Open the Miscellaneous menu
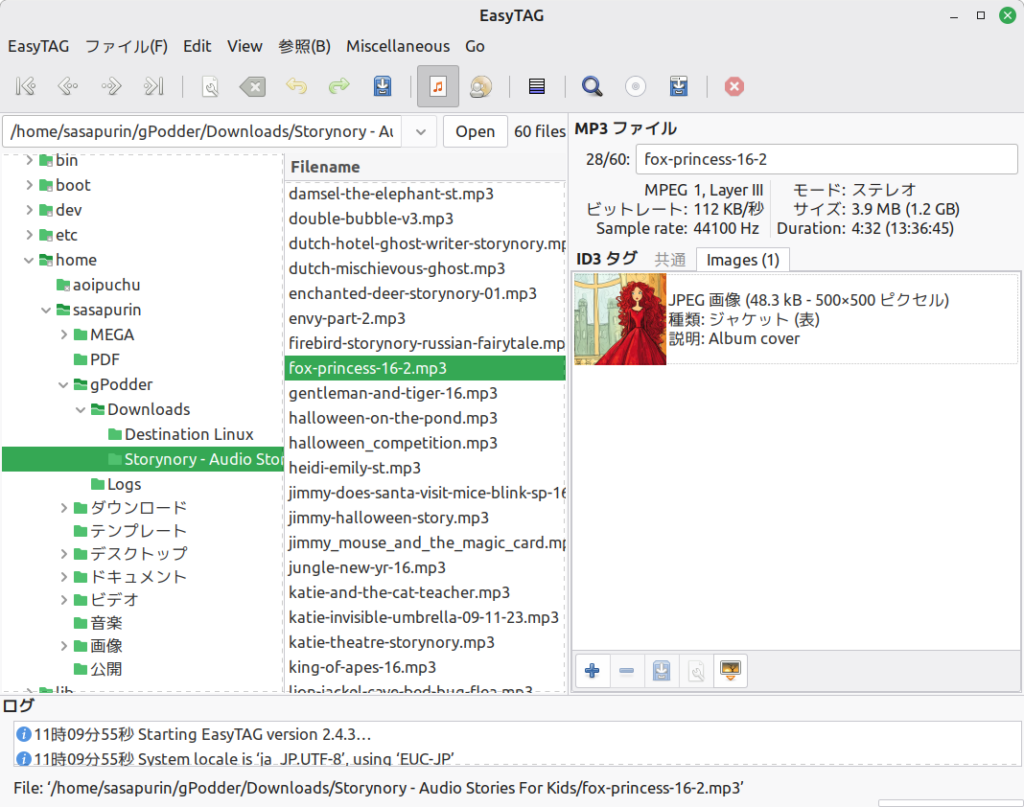 397,46
